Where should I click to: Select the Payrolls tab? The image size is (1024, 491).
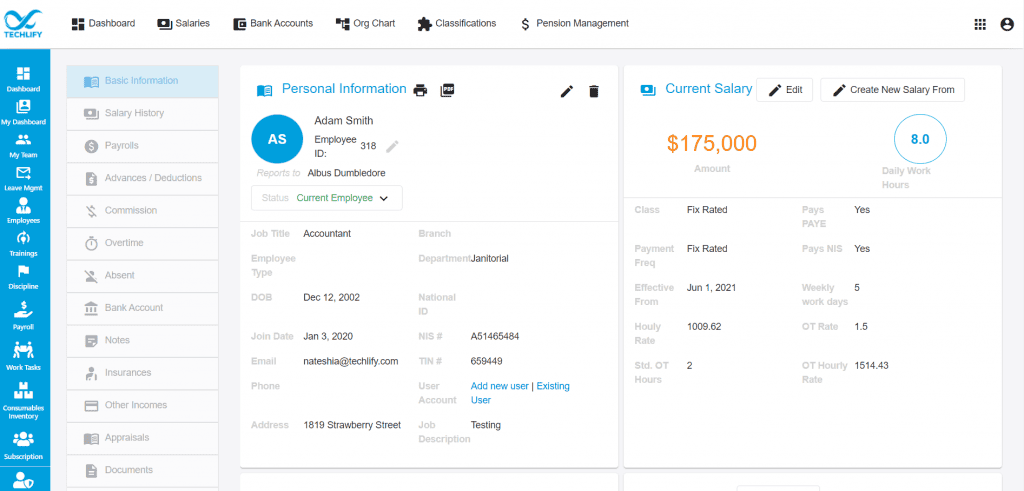coord(142,146)
